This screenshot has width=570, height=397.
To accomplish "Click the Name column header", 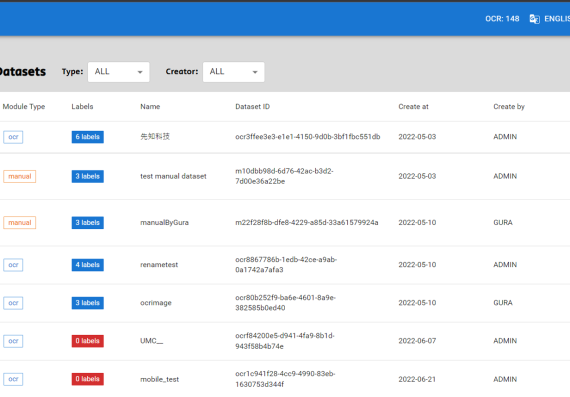I will point(150,107).
